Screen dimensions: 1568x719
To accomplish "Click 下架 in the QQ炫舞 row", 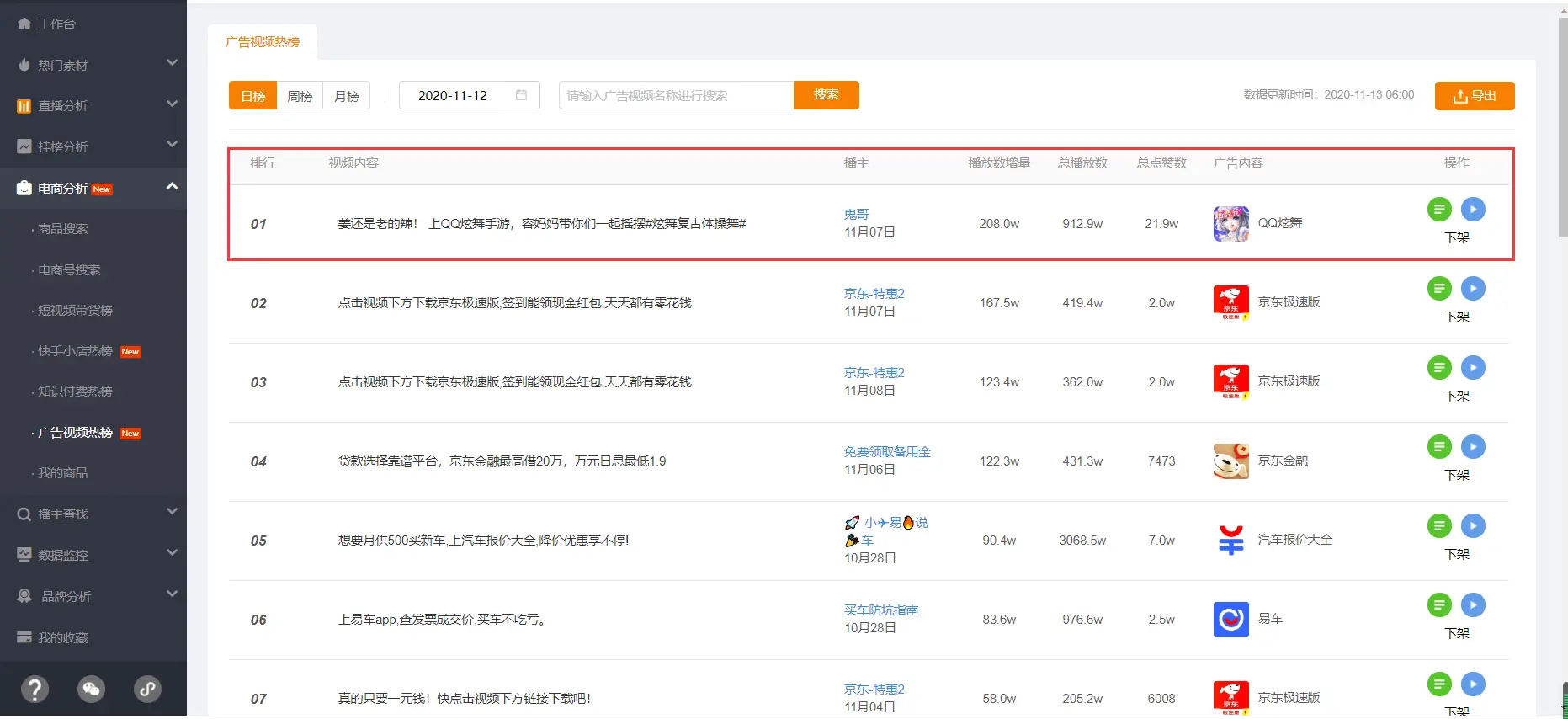I will [x=1457, y=238].
